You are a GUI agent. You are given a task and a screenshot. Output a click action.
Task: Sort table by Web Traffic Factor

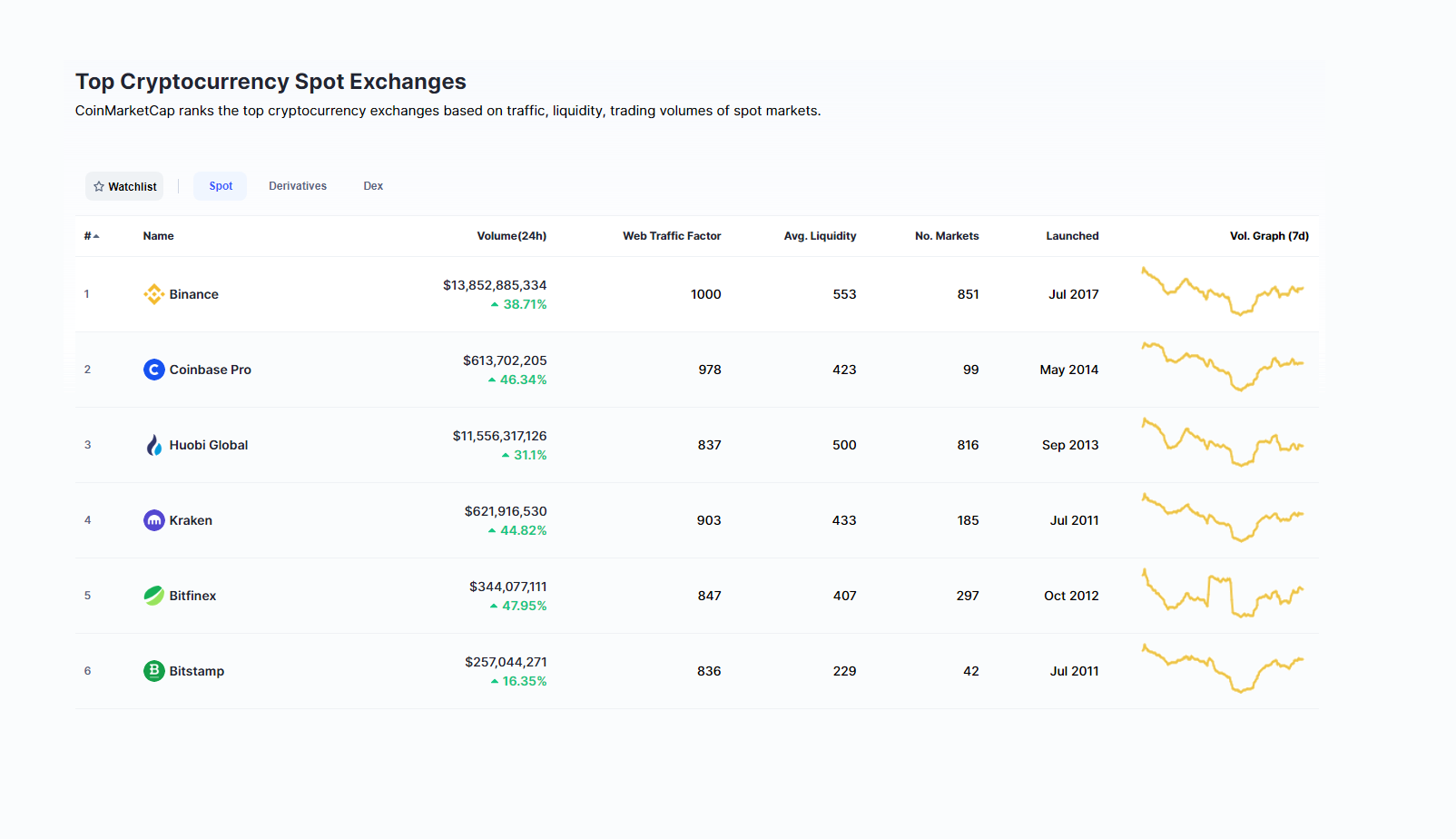(672, 236)
